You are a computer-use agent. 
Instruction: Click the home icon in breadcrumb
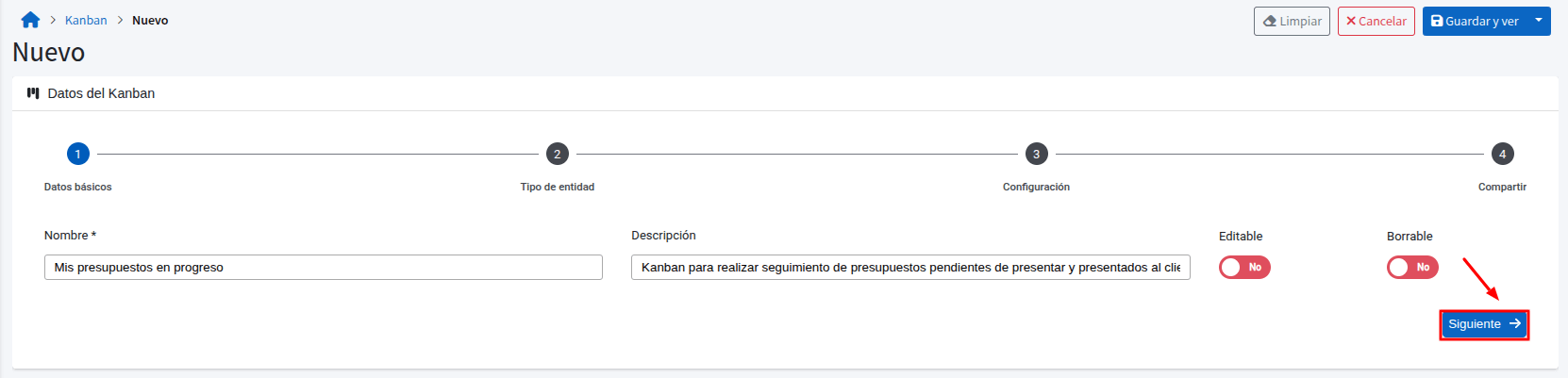(x=30, y=20)
